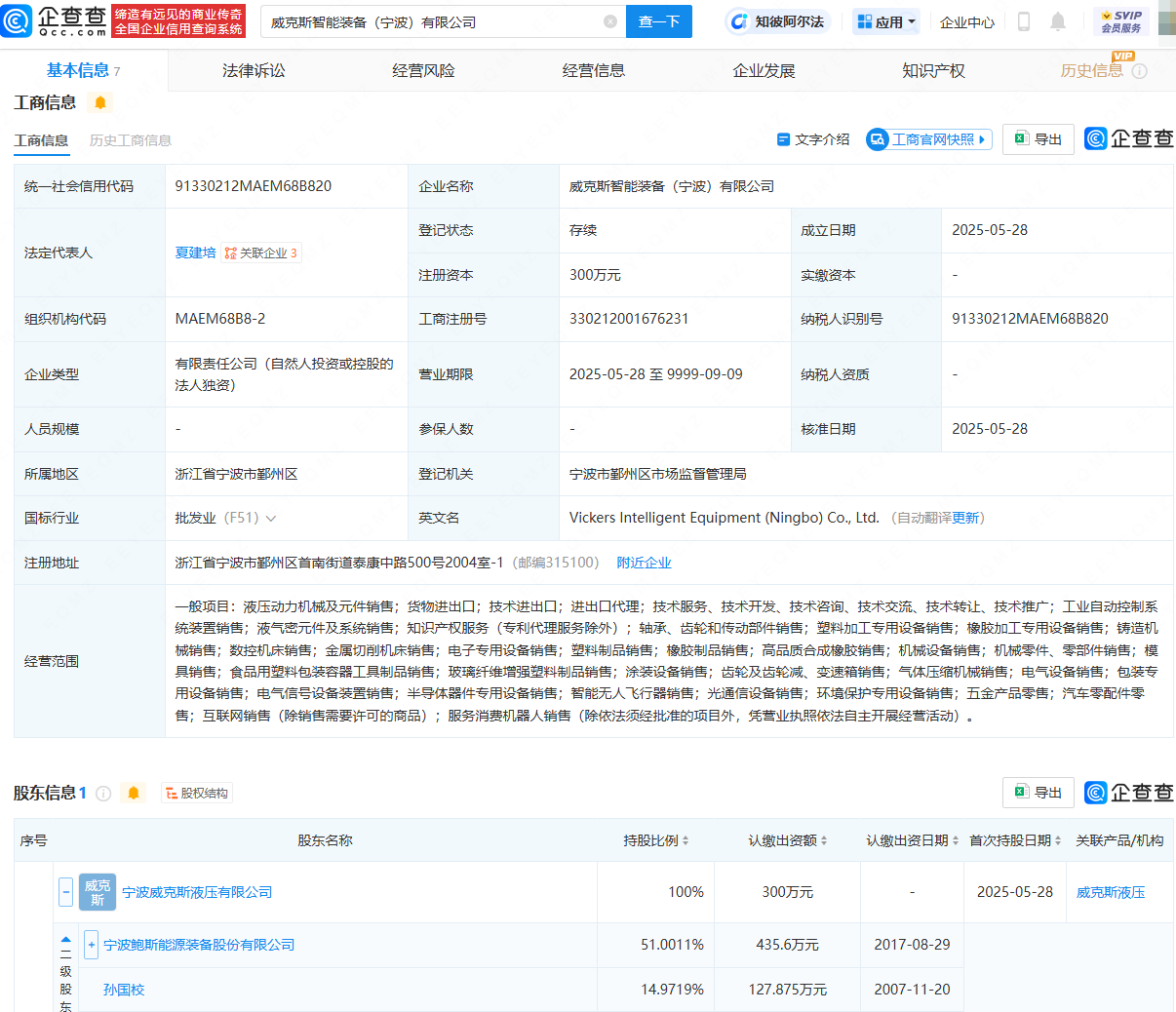Export 工商信息 via 导出 button
The image size is (1176, 1012).
1039,139
